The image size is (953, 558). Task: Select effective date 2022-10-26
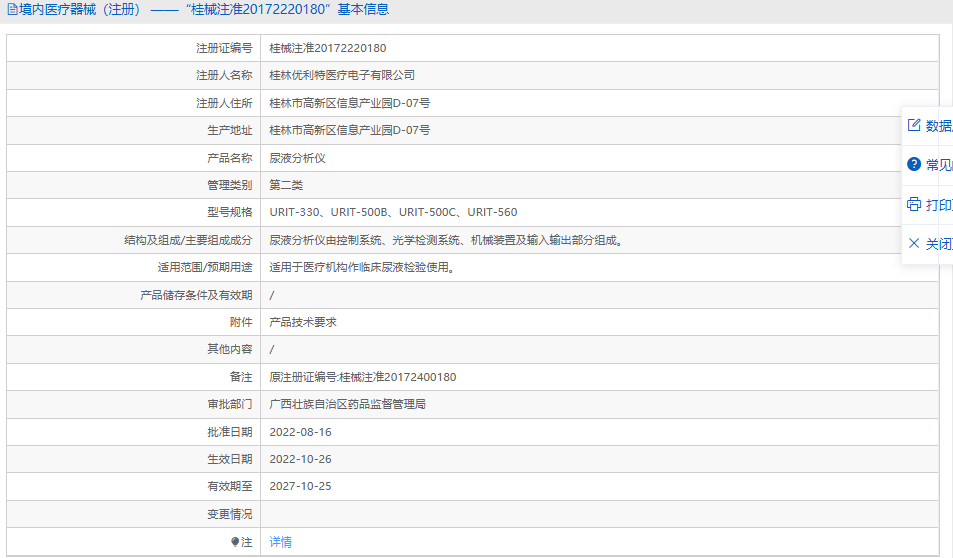tap(300, 459)
